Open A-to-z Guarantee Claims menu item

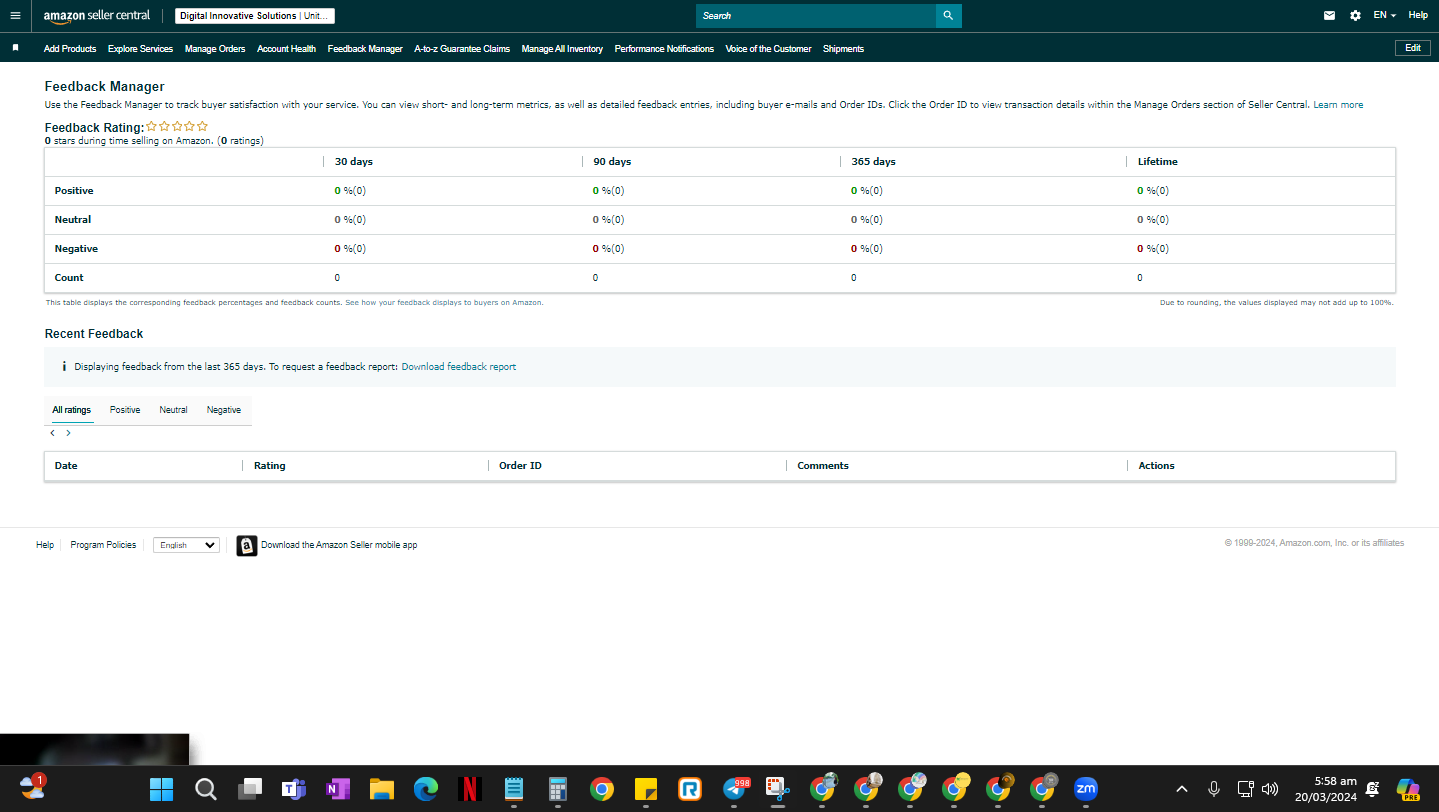[462, 49]
